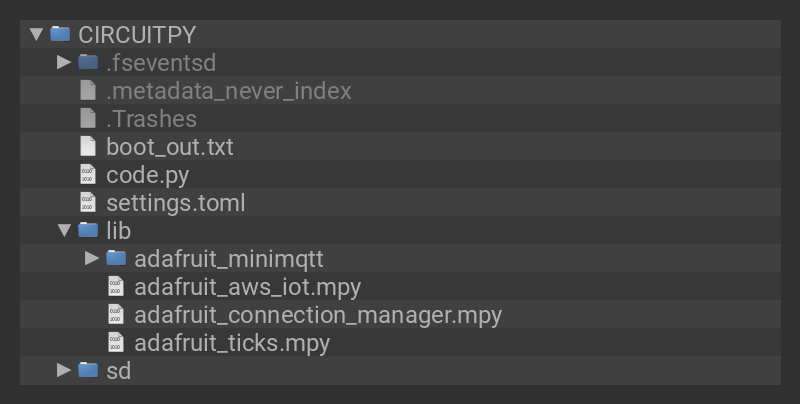Select the adafruit_connection_manager.mpy file name
Screen dimensions: 800x404
click(317, 314)
